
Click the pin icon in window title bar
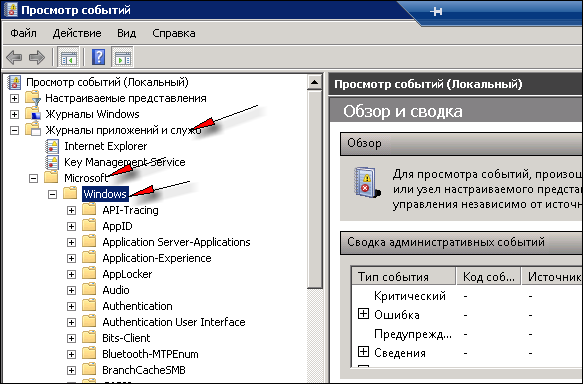tap(436, 12)
